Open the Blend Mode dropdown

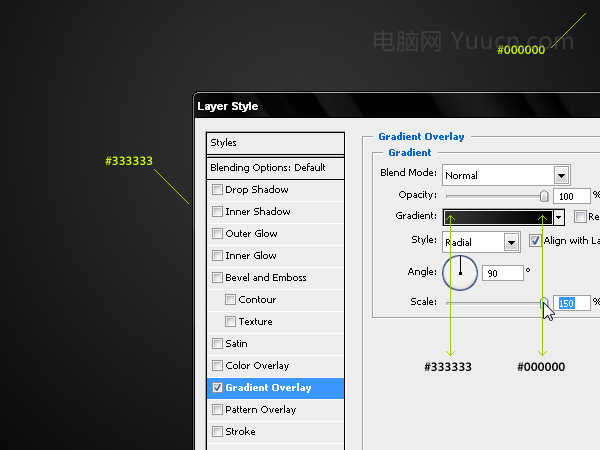[x=506, y=176]
